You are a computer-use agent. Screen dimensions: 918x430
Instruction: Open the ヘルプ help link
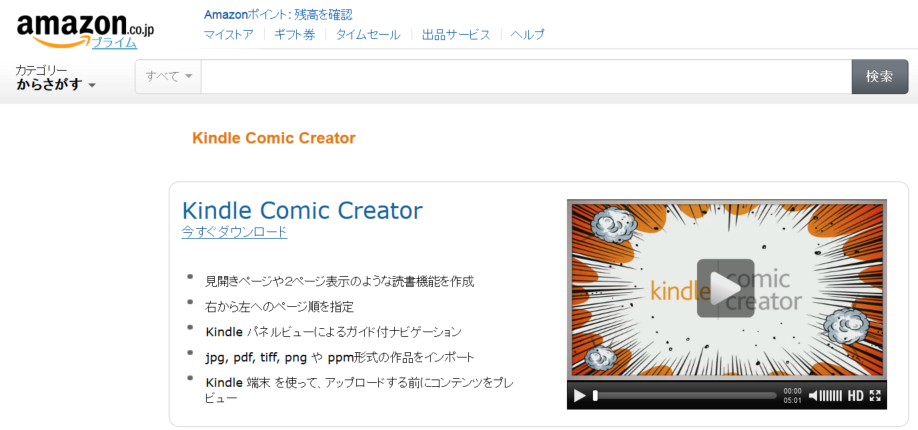[527, 35]
